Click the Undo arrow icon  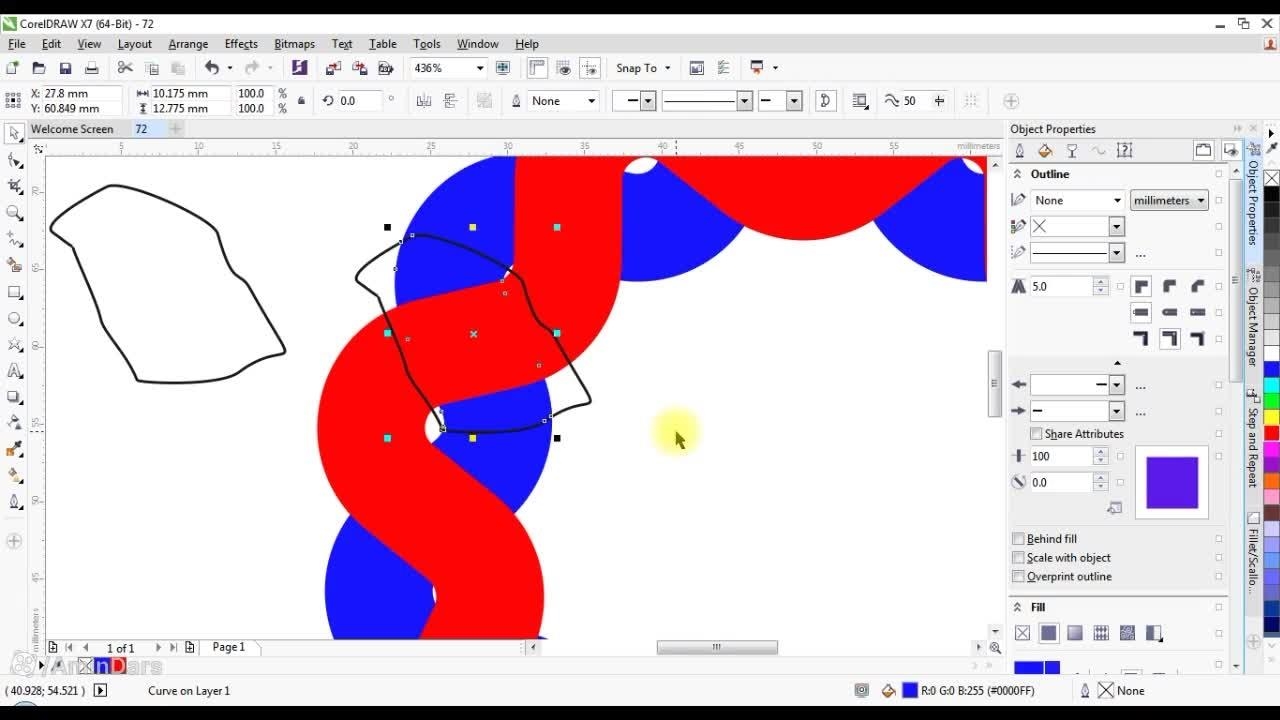[212, 68]
